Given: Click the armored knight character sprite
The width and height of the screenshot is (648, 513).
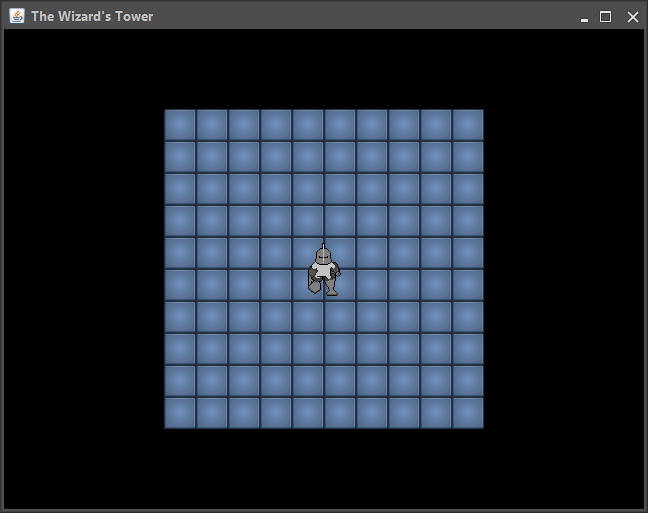Looking at the screenshot, I should point(324,270).
